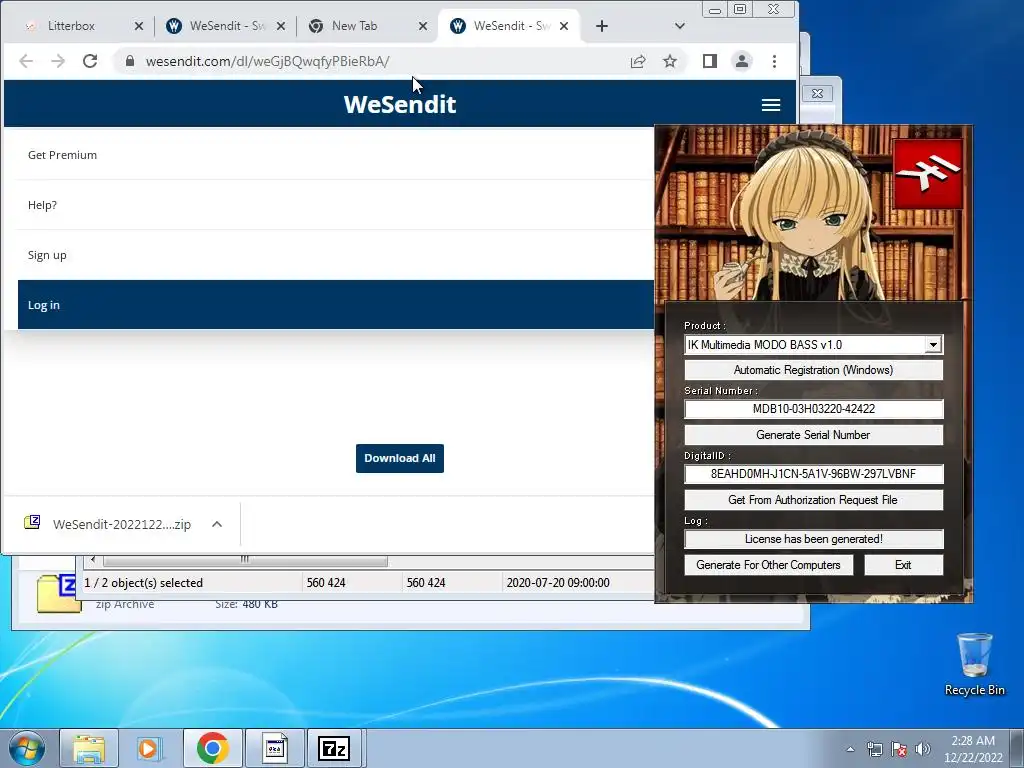The width and height of the screenshot is (1024, 768).
Task: Open Windows Explorer from taskbar
Action: 89,748
